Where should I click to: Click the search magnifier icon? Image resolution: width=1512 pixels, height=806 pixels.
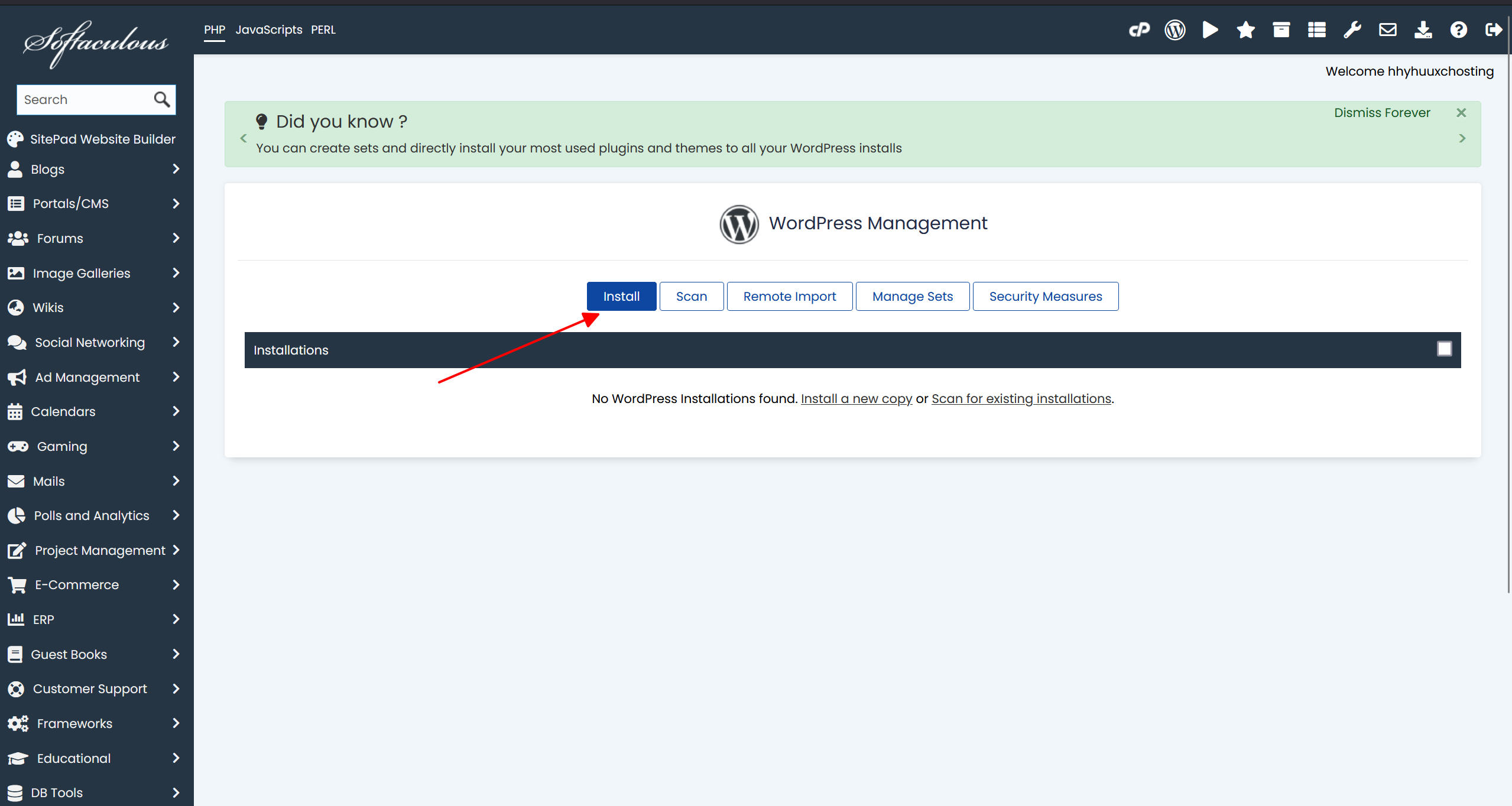pyautogui.click(x=162, y=99)
